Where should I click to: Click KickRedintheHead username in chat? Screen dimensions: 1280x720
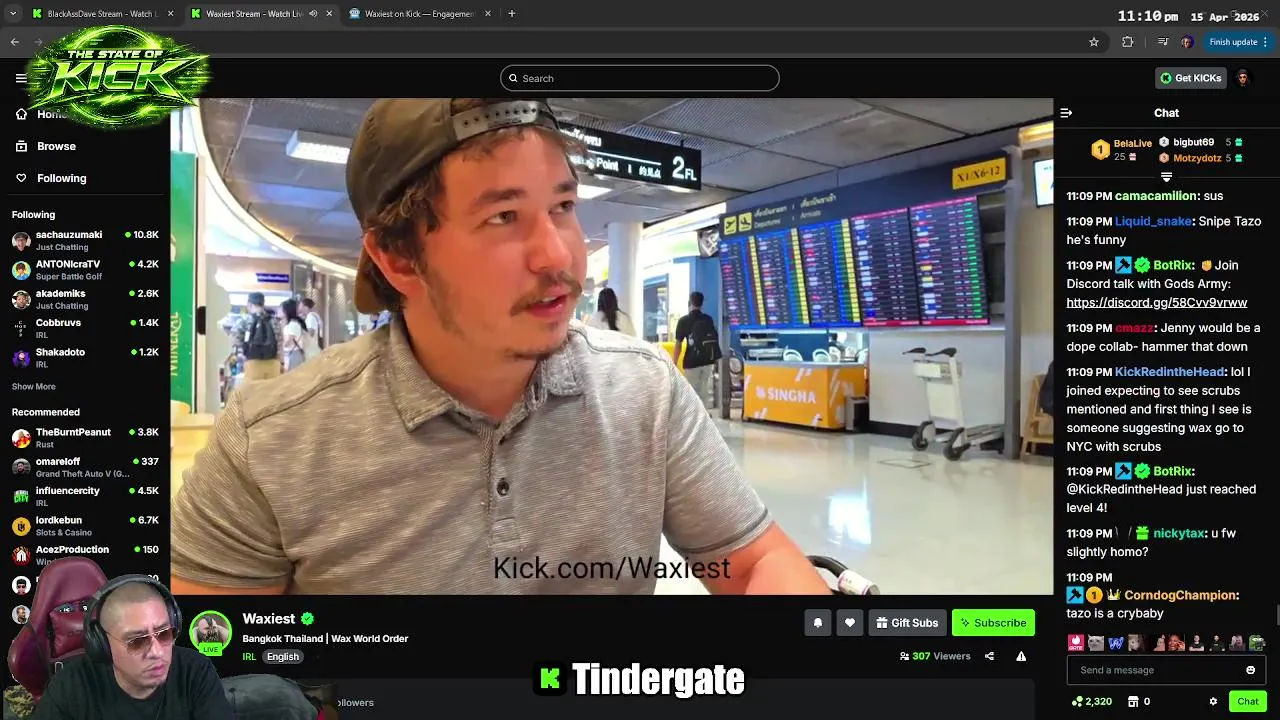point(1169,372)
